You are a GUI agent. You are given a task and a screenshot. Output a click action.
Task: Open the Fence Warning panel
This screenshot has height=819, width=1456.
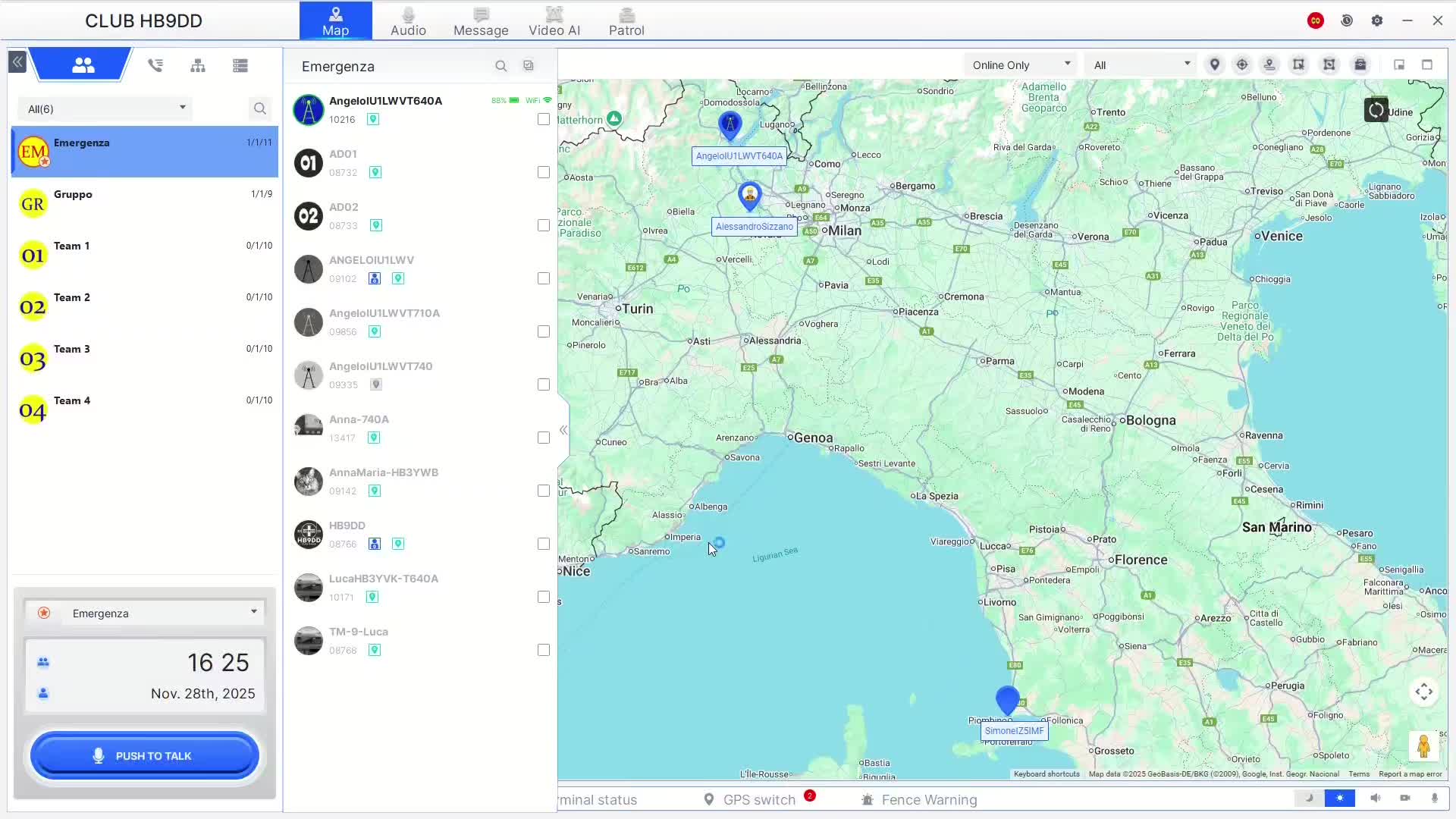pyautogui.click(x=919, y=799)
